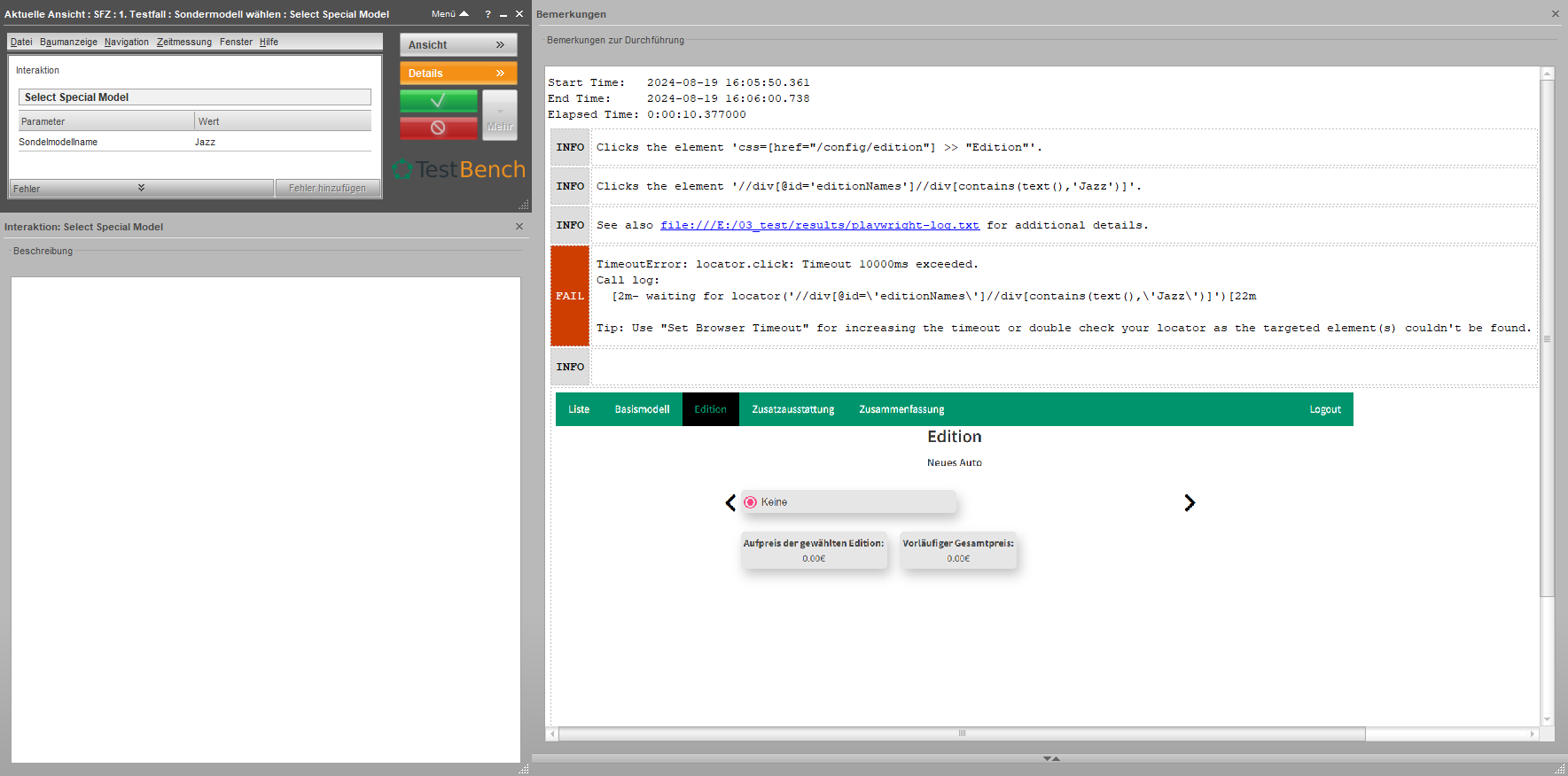Viewport: 1568px width, 776px height.
Task: Click the FAIL status cell
Action: (570, 296)
